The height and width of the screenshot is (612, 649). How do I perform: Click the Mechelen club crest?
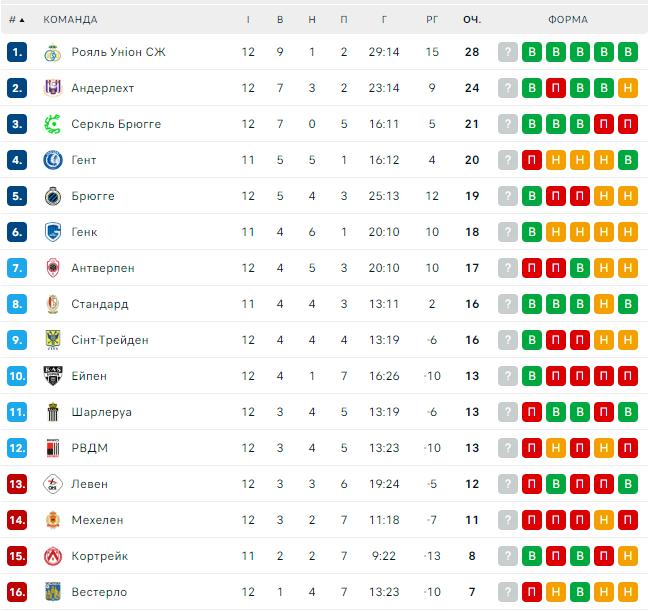point(53,520)
